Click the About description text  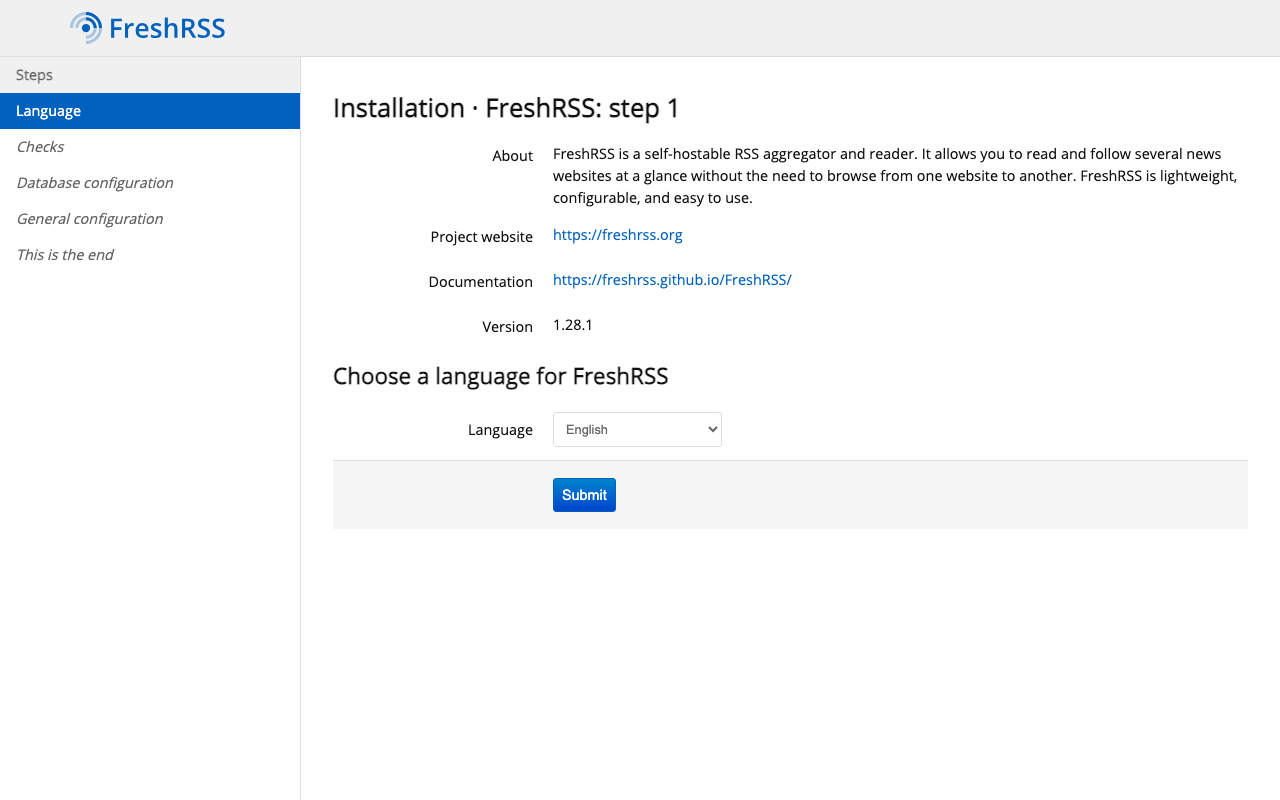[895, 175]
